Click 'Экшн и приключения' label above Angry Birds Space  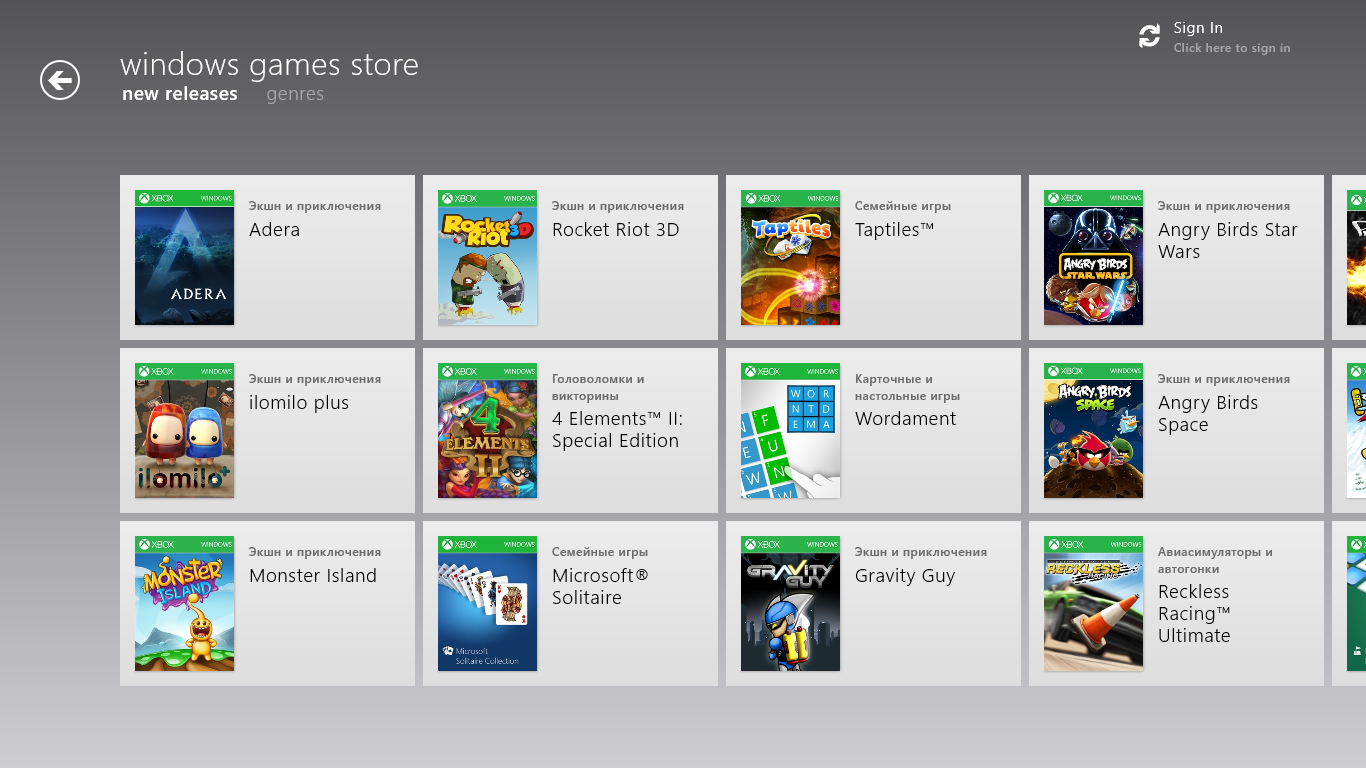pos(1224,379)
